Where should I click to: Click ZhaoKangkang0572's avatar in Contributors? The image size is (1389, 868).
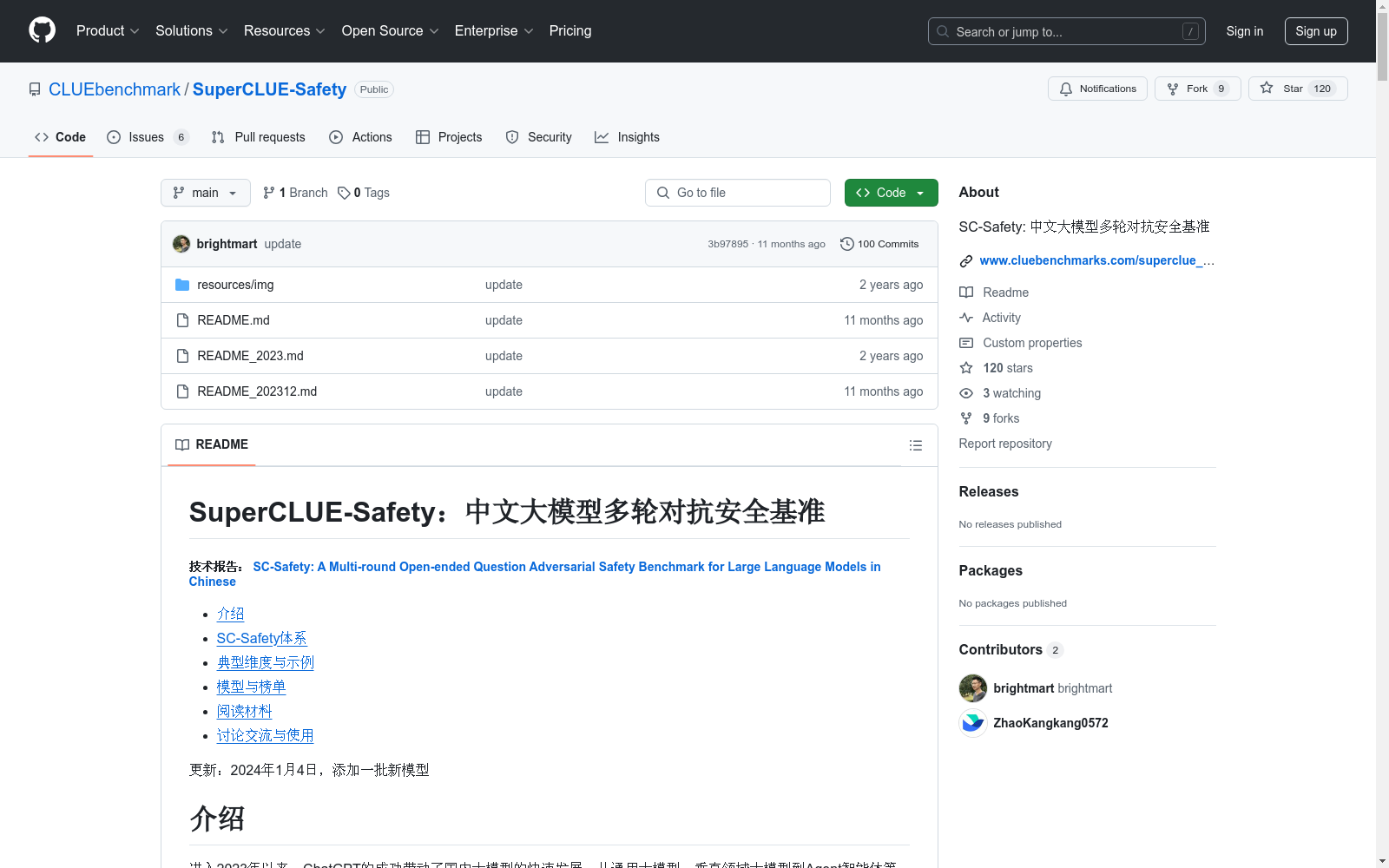coord(973,723)
